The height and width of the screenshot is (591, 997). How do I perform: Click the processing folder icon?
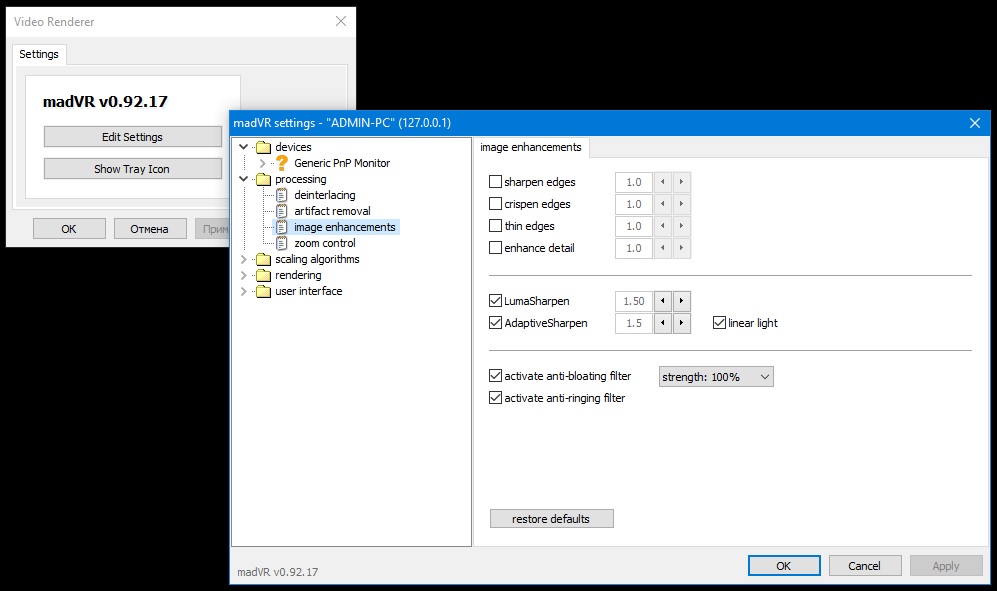click(263, 179)
